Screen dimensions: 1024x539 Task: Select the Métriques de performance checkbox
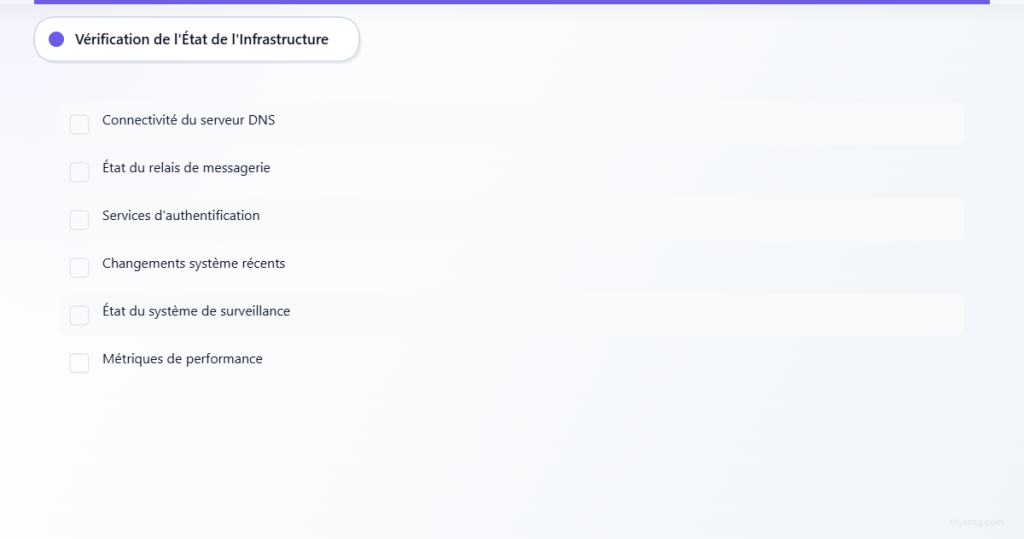[x=79, y=363]
